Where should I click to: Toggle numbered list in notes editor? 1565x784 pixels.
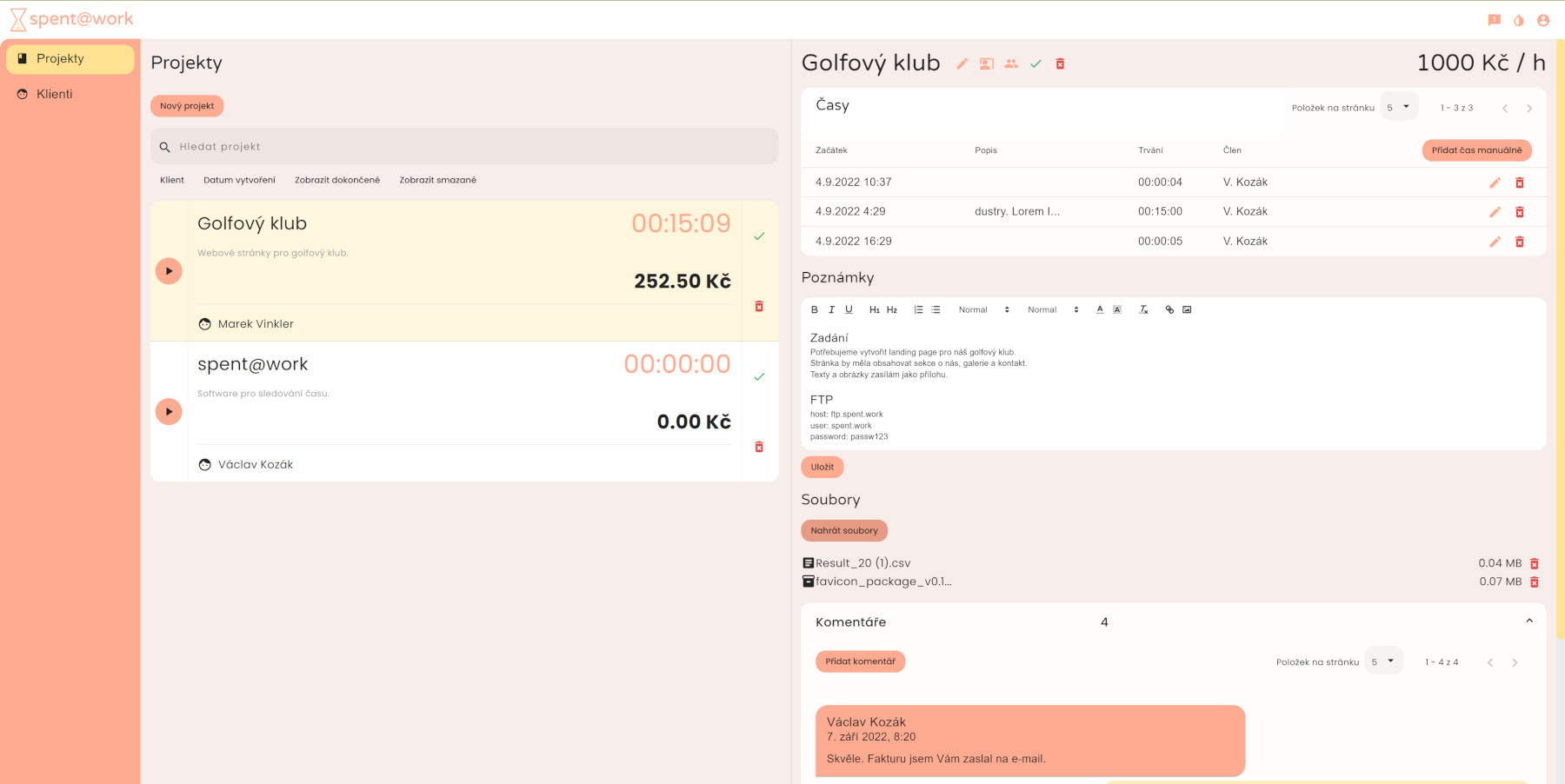(918, 309)
